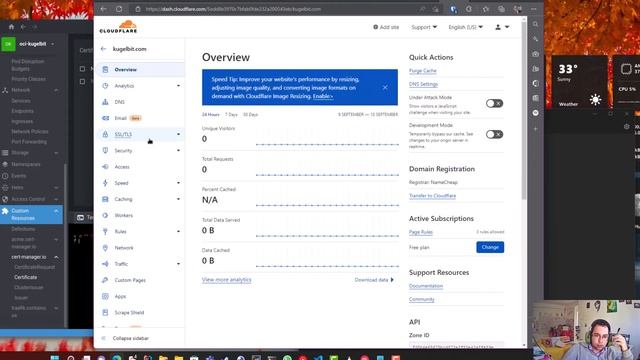Collapse Custom Resources in Lens sidebar
The height and width of the screenshot is (360, 640).
click(x=56, y=211)
